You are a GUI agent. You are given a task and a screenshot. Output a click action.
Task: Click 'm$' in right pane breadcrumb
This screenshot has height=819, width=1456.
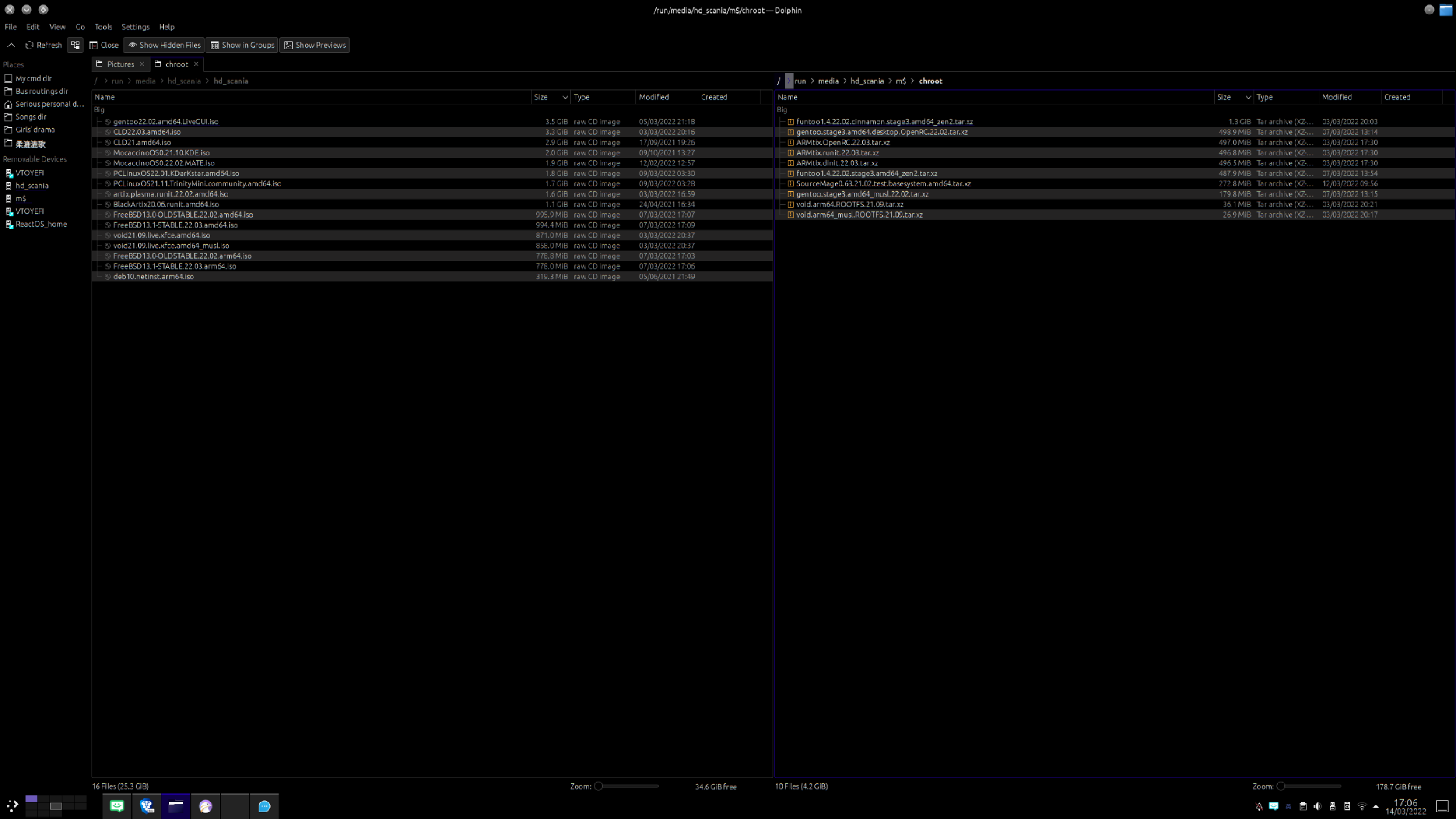901,81
